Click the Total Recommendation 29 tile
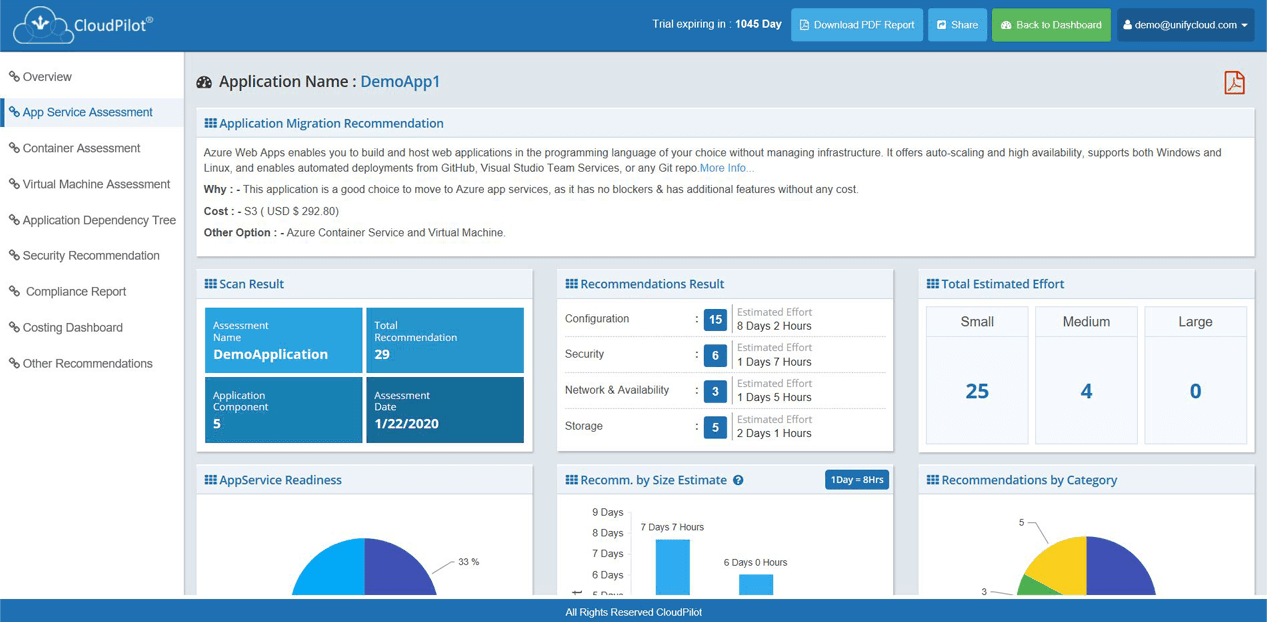 tap(445, 340)
